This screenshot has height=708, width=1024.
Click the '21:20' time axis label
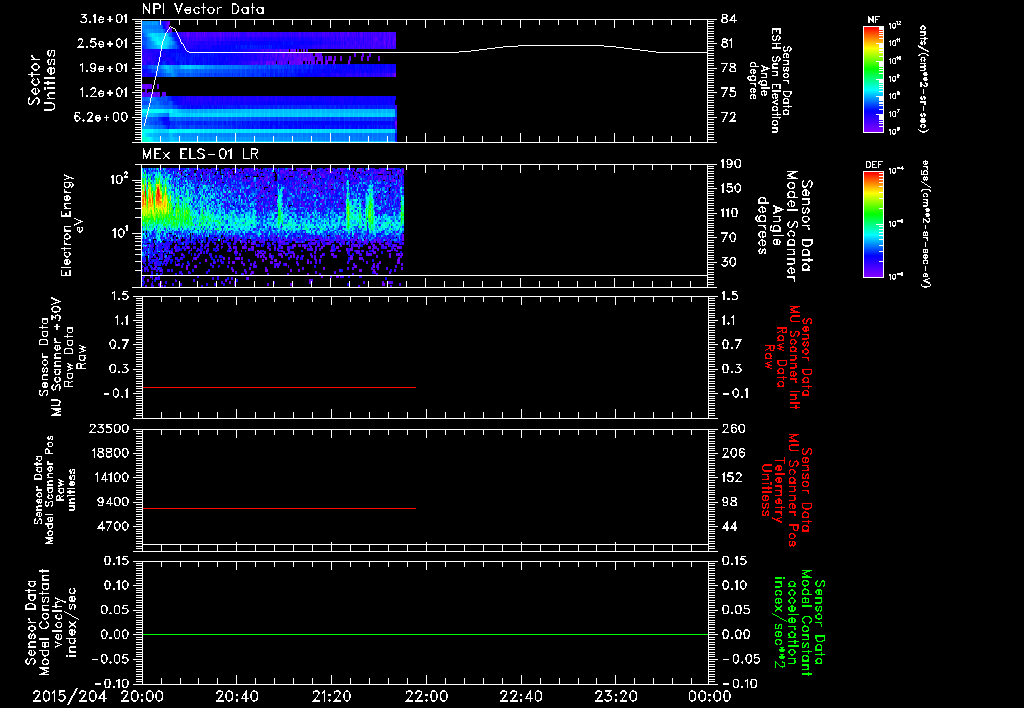coord(331,696)
